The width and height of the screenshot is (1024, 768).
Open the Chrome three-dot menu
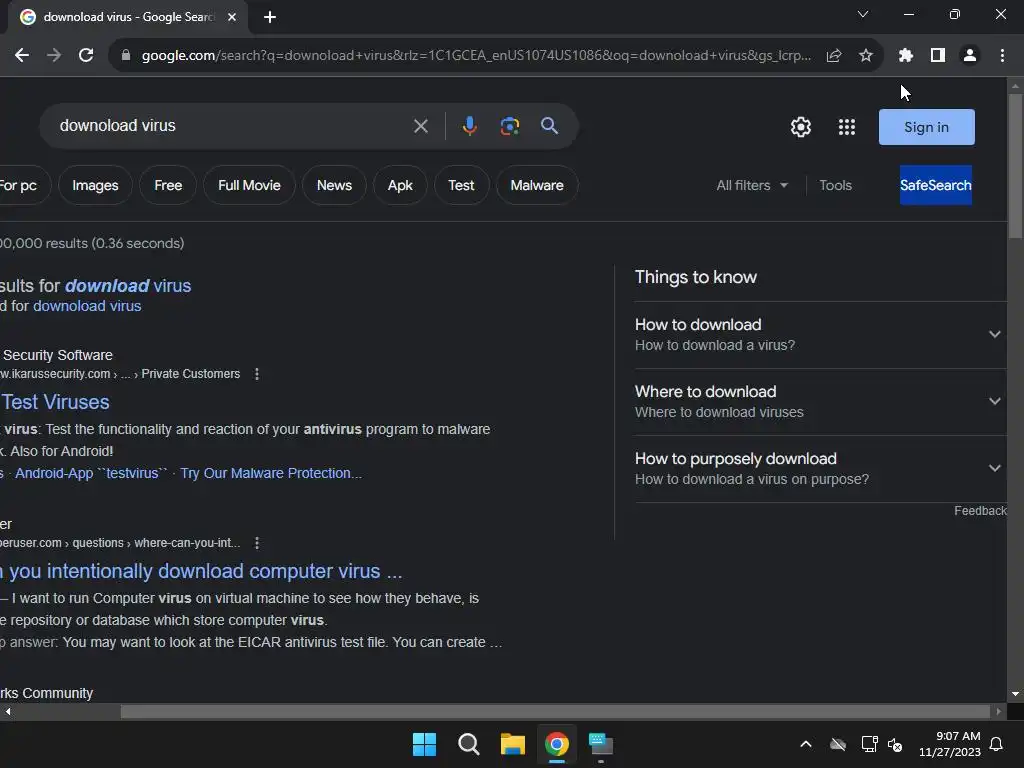click(1002, 56)
